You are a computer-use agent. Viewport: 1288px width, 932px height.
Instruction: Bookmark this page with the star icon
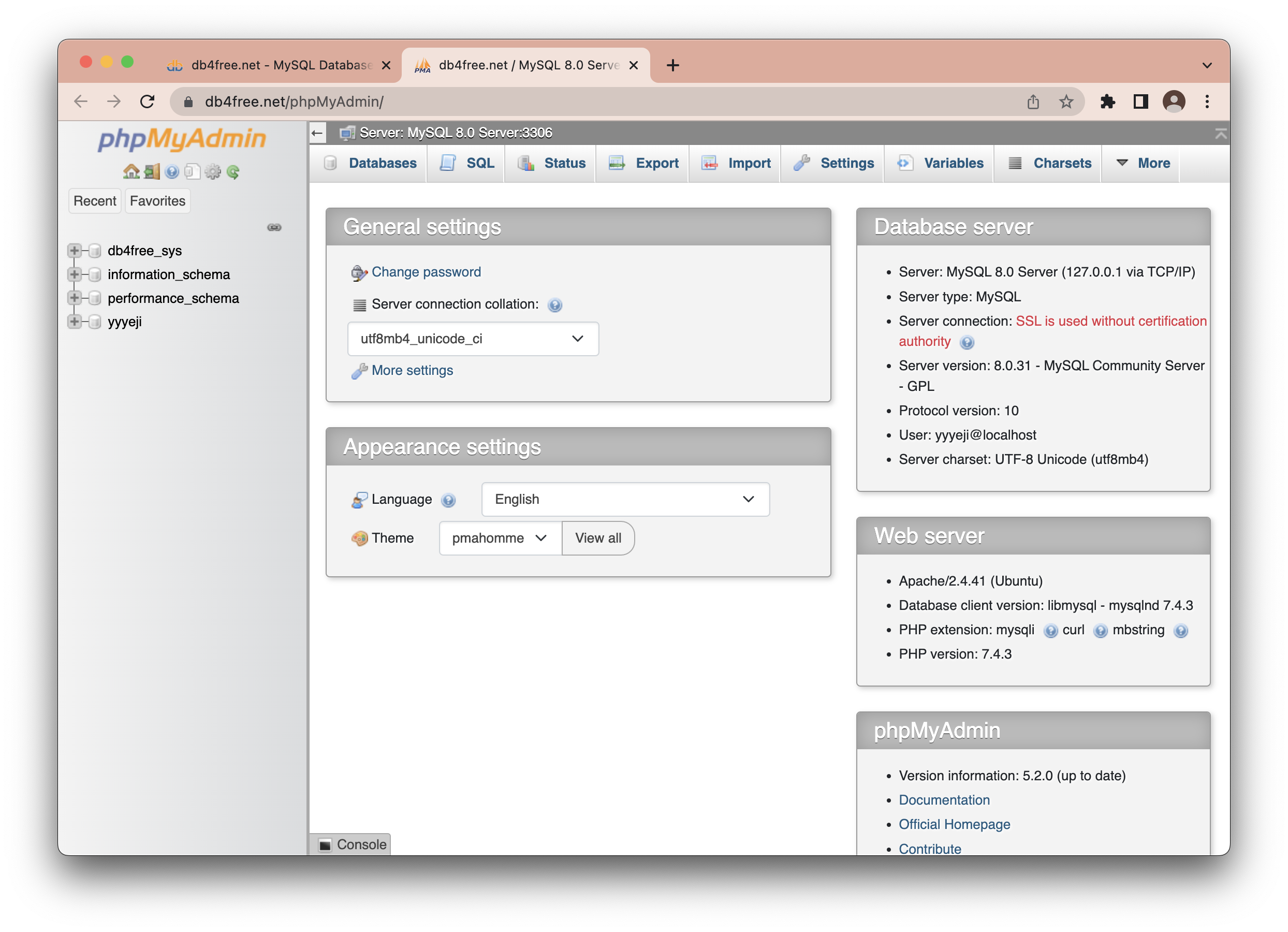[1066, 101]
